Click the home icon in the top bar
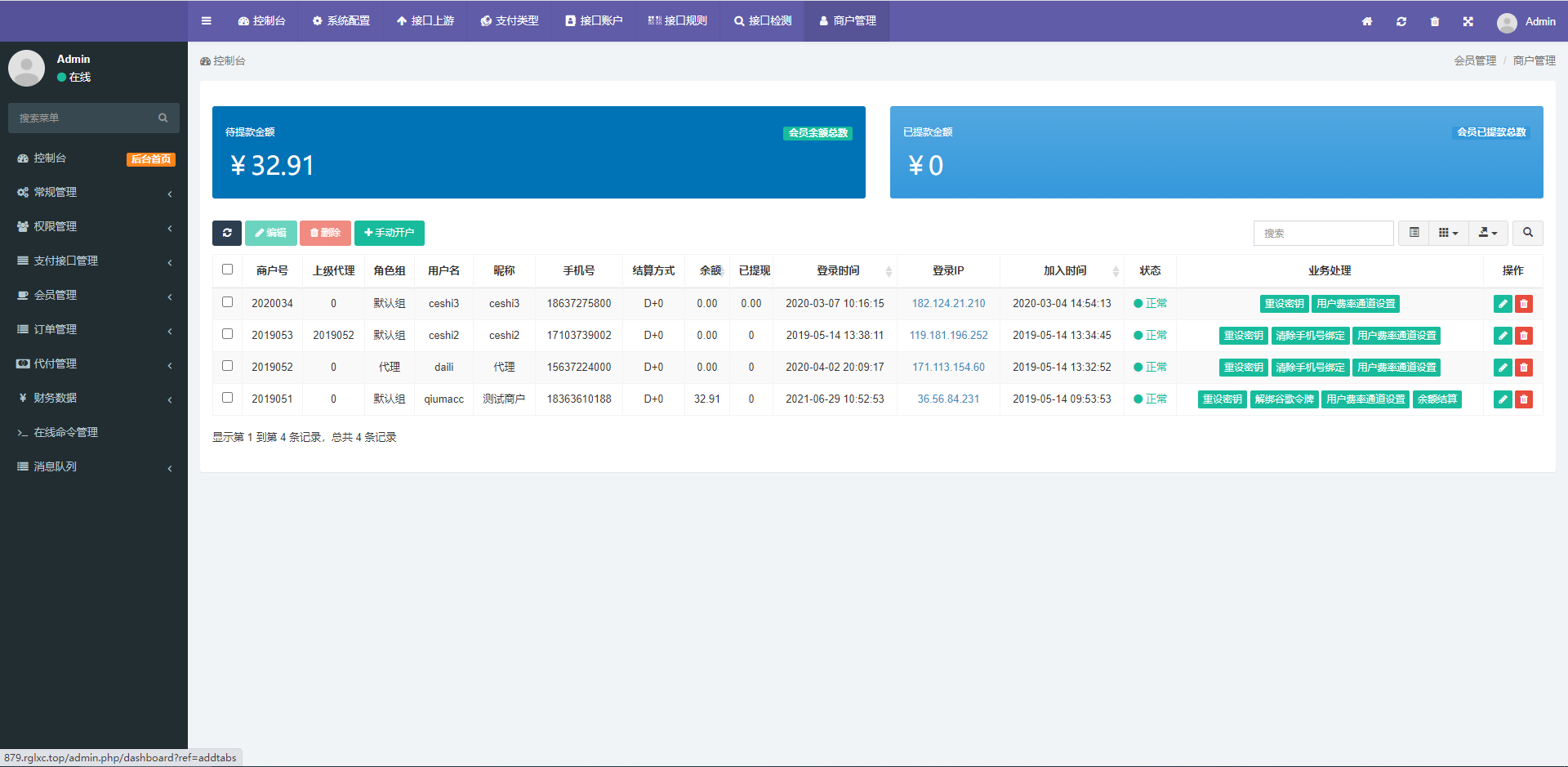The height and width of the screenshot is (767, 1568). pos(1366,22)
